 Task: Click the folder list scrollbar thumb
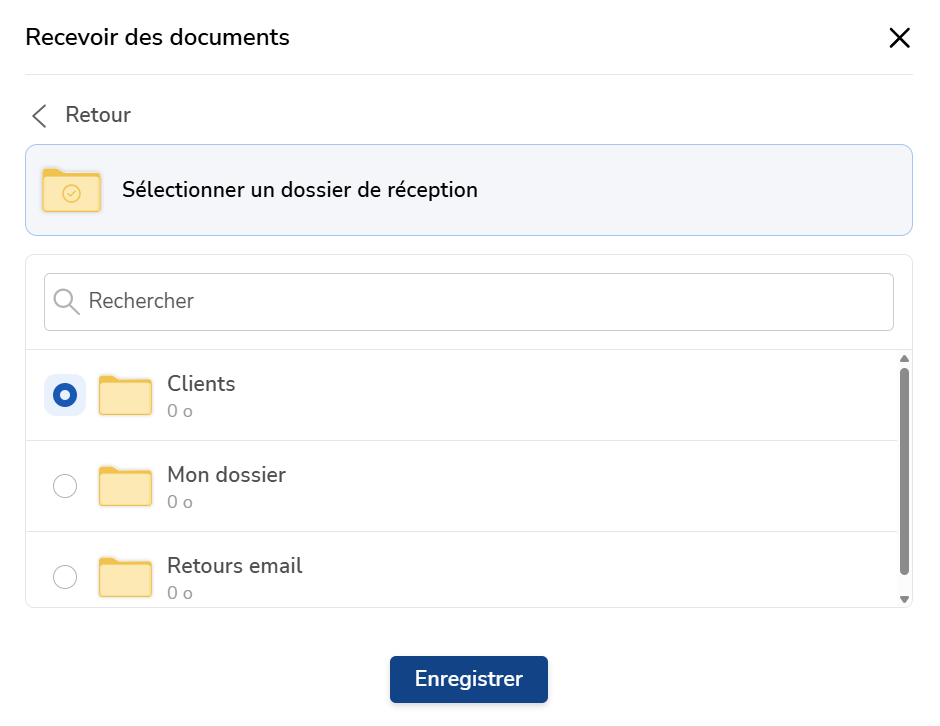click(905, 471)
